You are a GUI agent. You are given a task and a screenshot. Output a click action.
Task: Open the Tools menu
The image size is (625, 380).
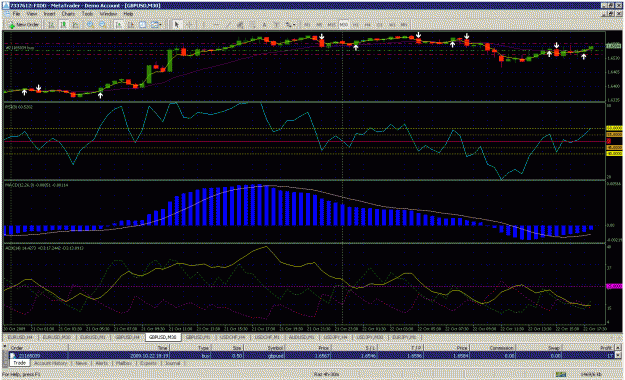pos(87,14)
